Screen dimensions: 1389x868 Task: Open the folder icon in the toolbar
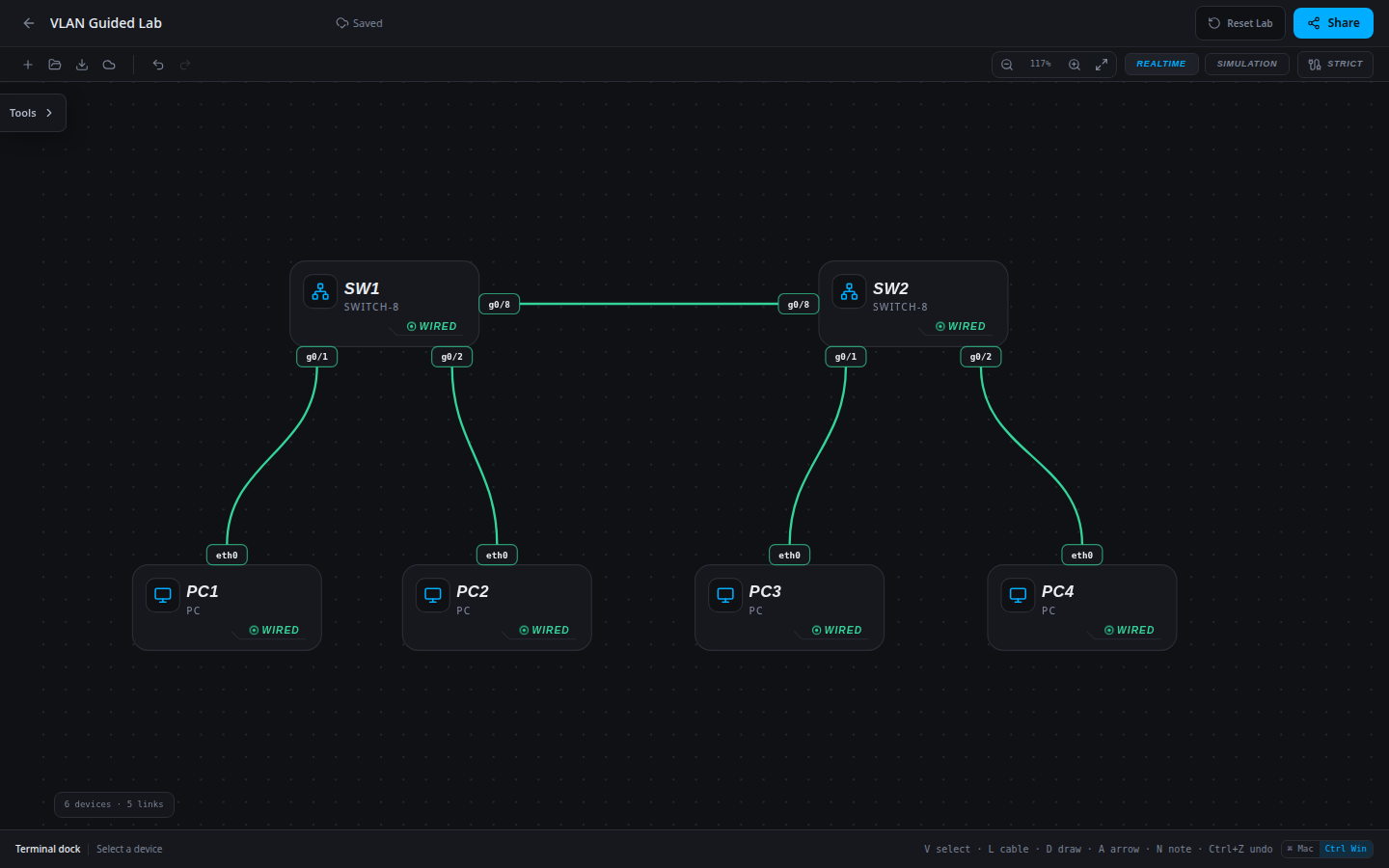(55, 65)
